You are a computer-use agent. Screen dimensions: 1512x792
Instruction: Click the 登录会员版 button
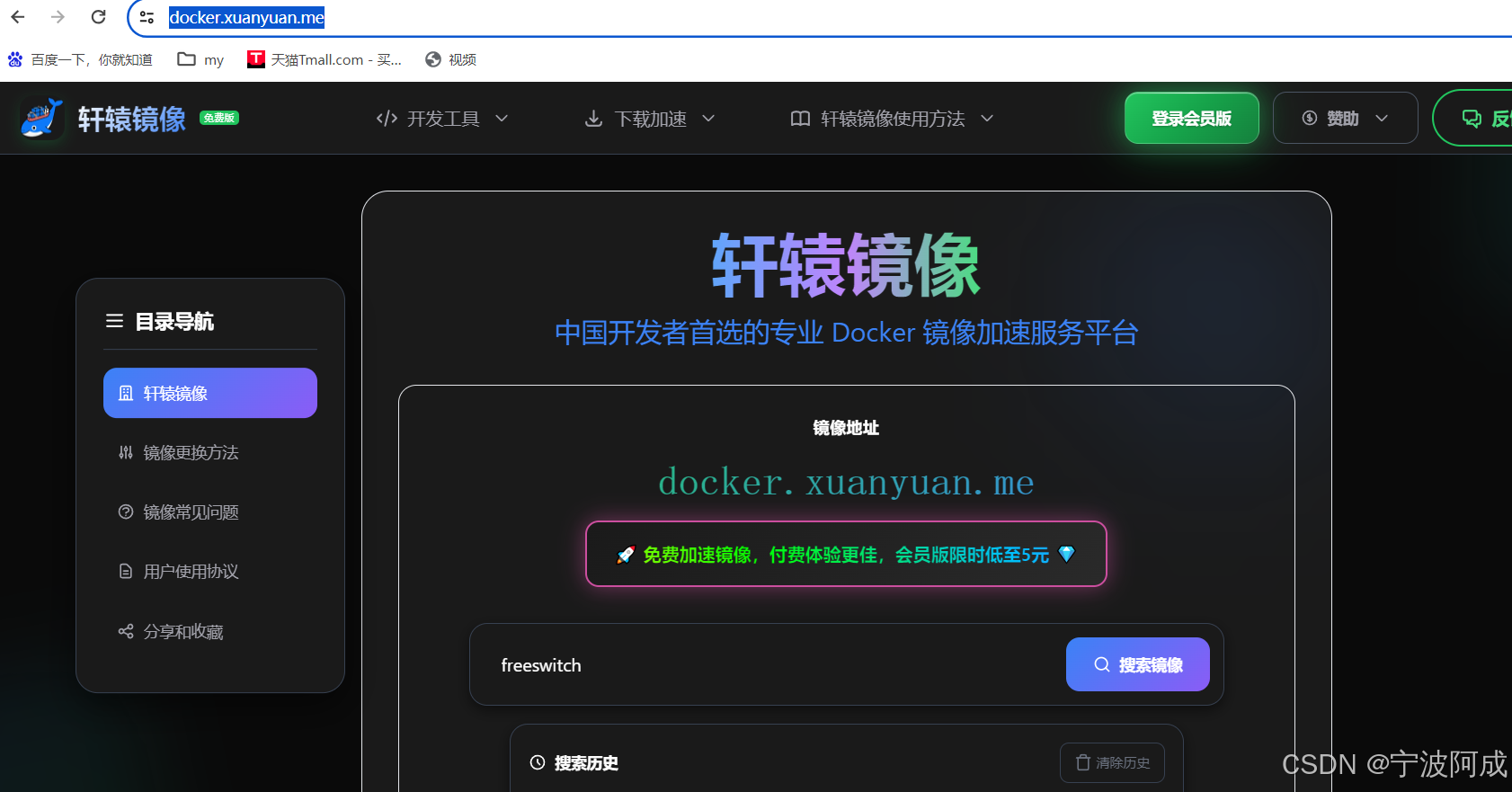click(1191, 118)
